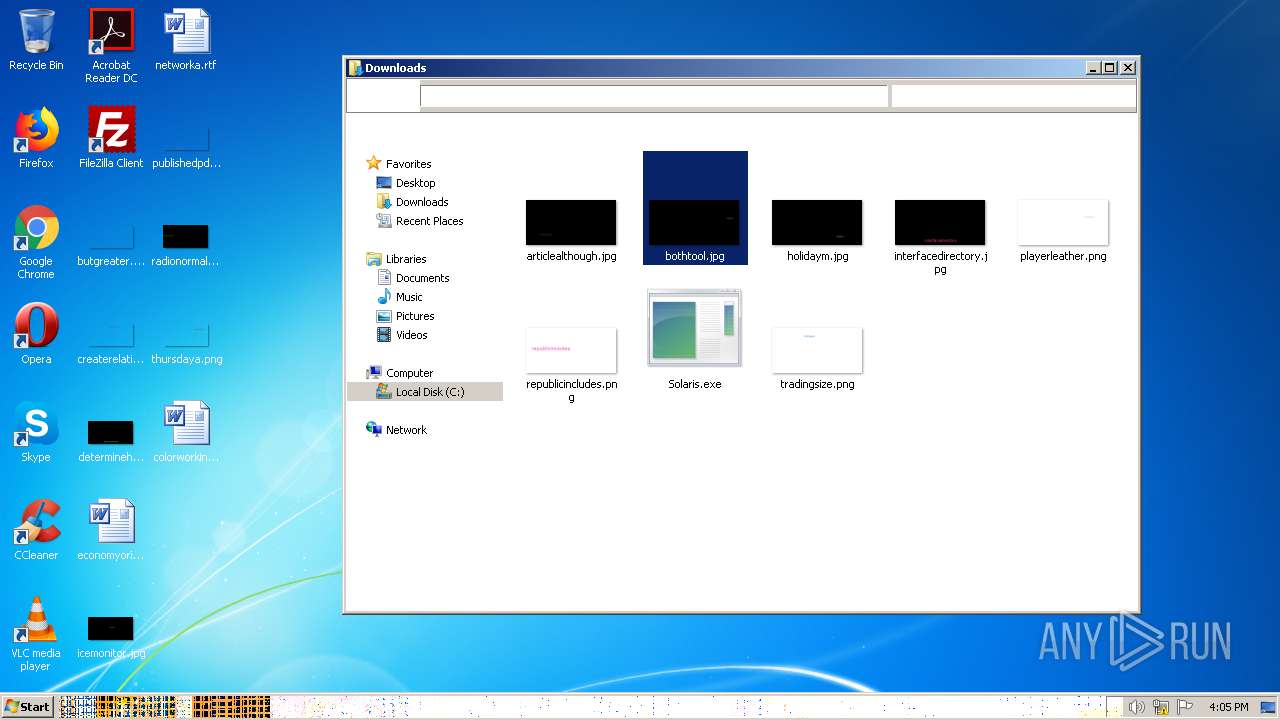Viewport: 1280px width, 720px height.
Task: Click the Explorer search box
Action: (1013, 96)
